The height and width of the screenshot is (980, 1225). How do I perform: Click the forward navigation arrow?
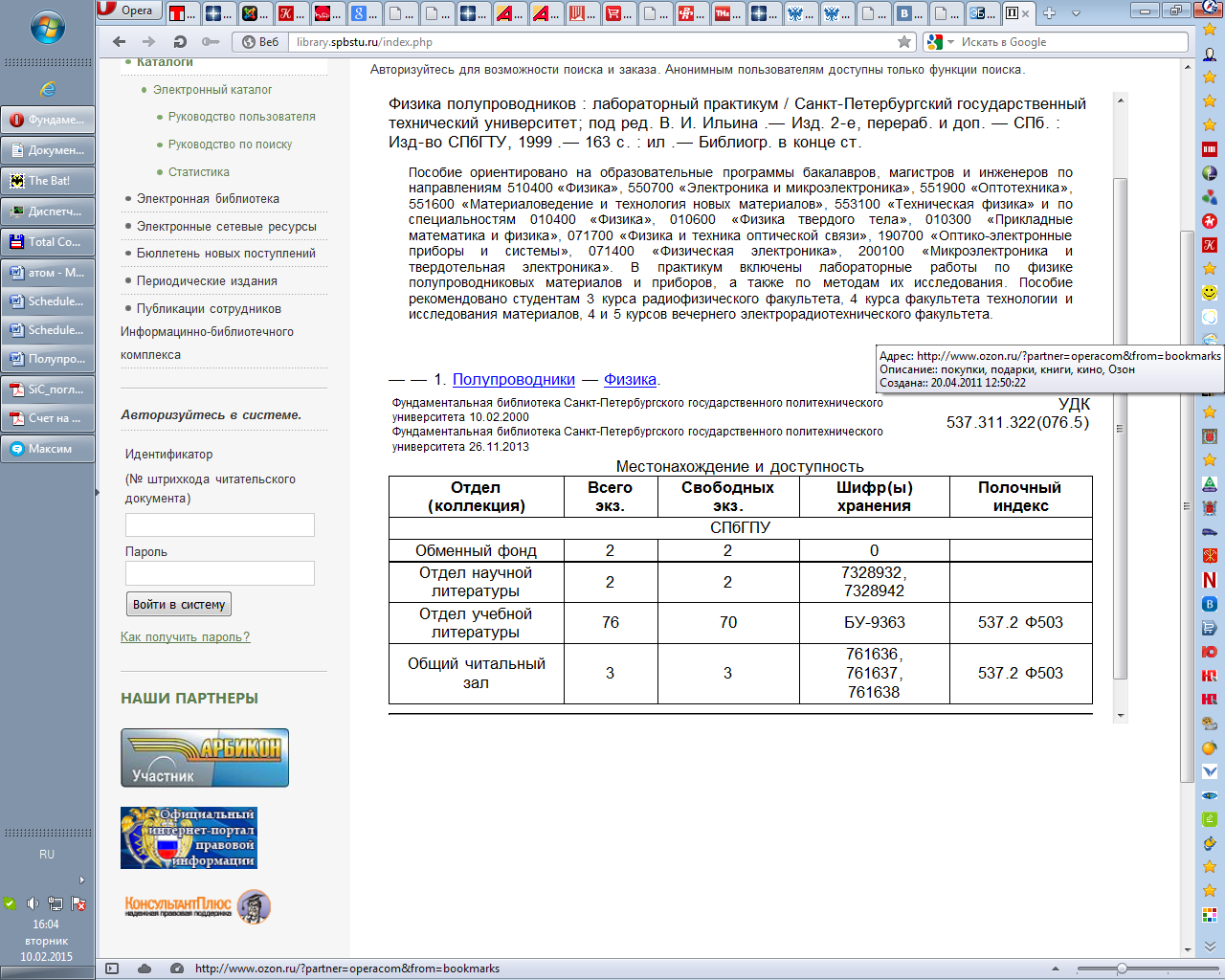148,41
